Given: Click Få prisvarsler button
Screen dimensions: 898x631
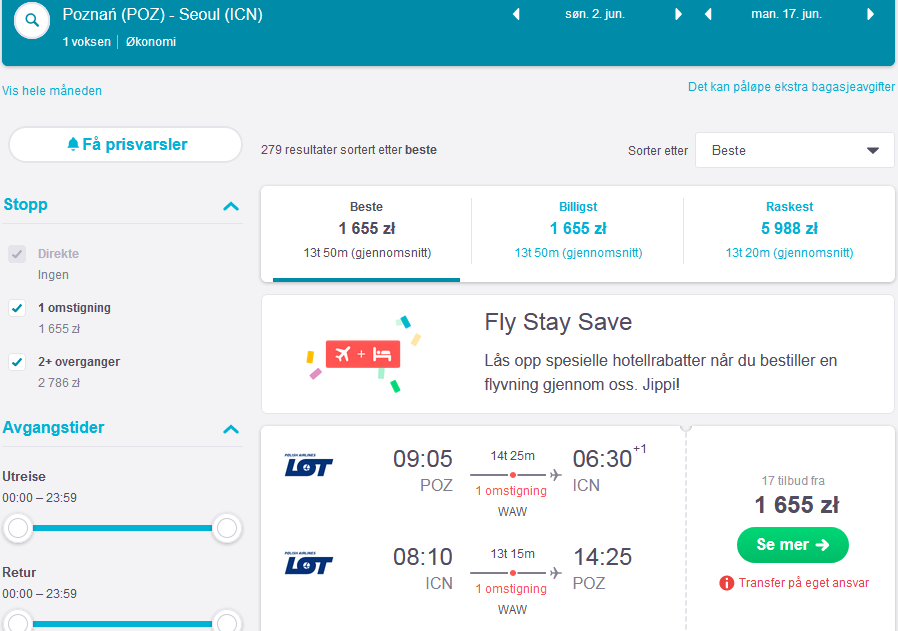Looking at the screenshot, I should (x=125, y=144).
